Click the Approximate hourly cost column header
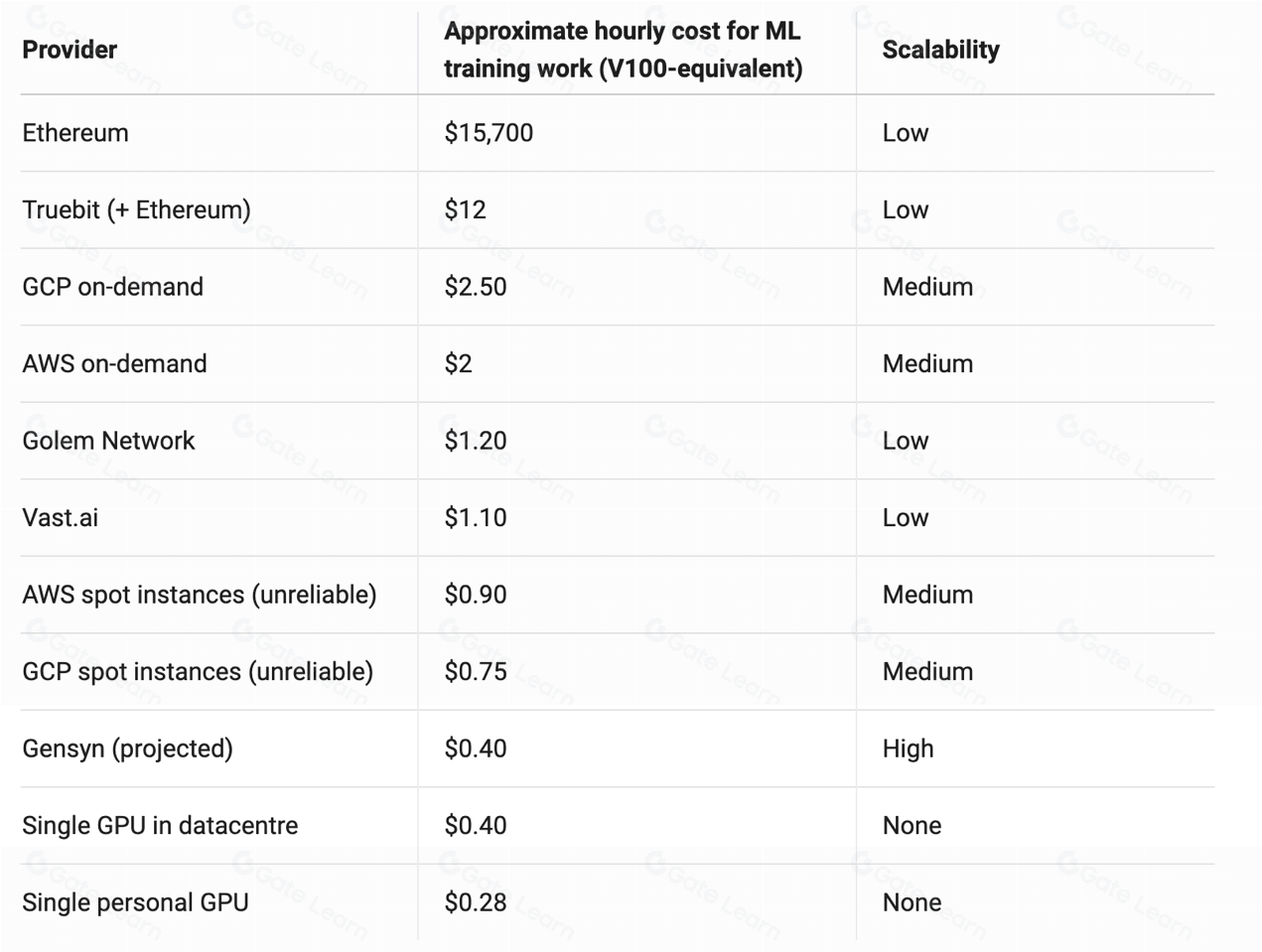This screenshot has height=952, width=1262. [x=623, y=50]
